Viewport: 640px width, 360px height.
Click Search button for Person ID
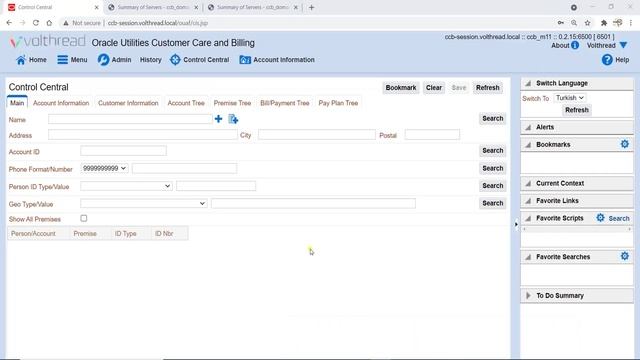(493, 186)
